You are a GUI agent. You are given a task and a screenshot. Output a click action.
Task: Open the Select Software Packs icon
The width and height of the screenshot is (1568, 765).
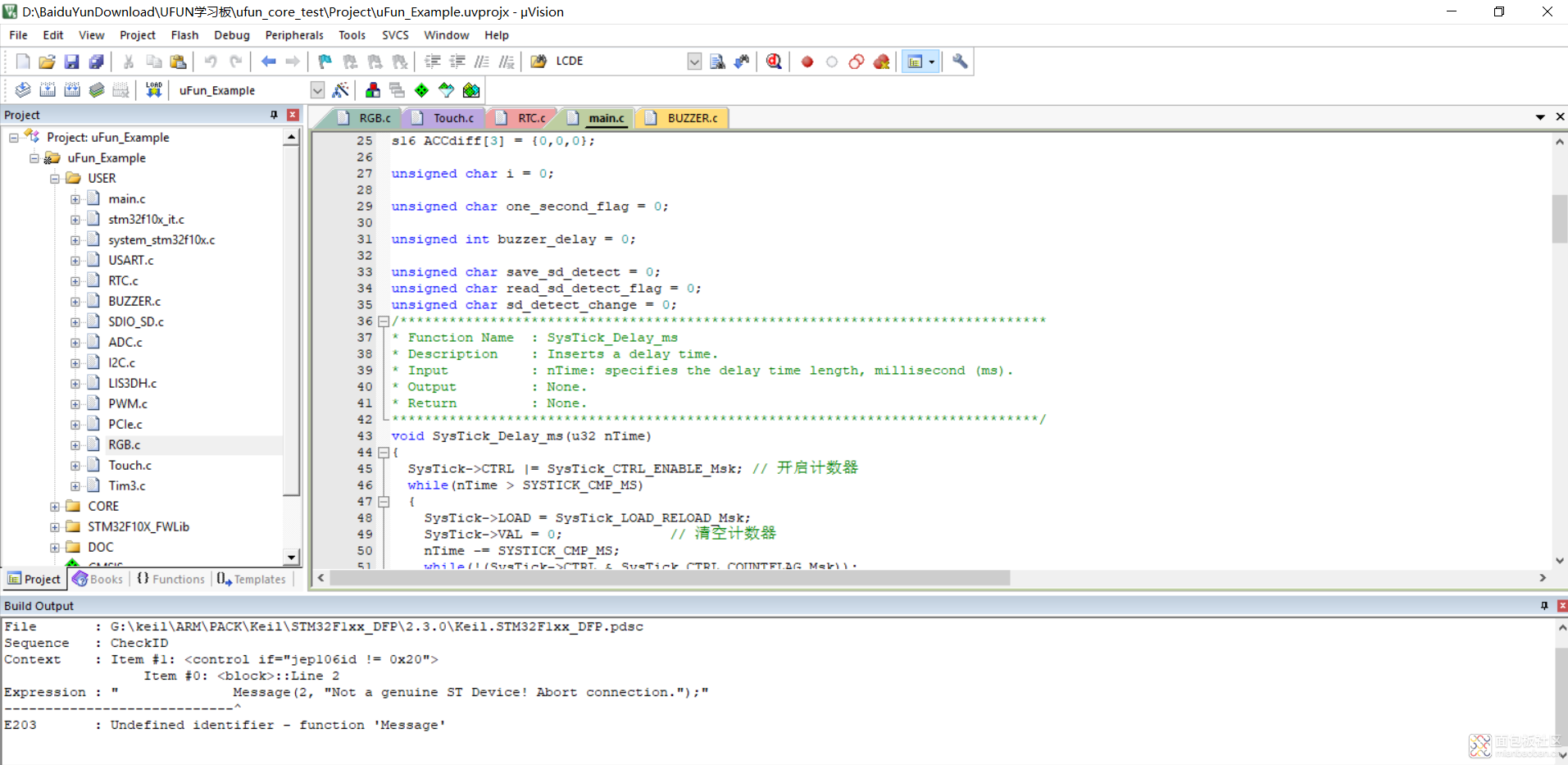tap(446, 90)
